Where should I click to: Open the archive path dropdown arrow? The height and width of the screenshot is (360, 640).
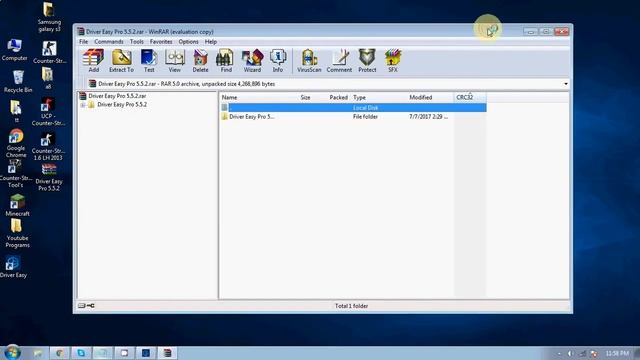tap(566, 84)
